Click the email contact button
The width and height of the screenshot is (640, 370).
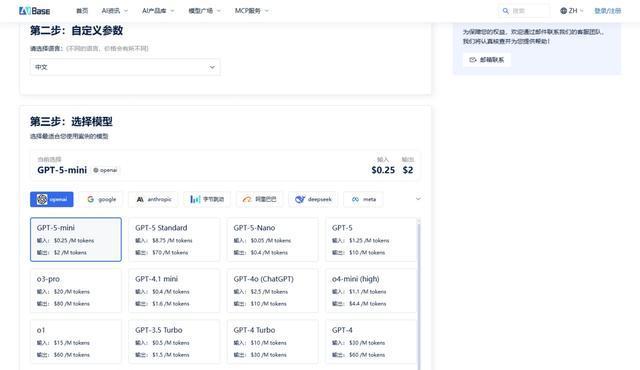(x=487, y=60)
